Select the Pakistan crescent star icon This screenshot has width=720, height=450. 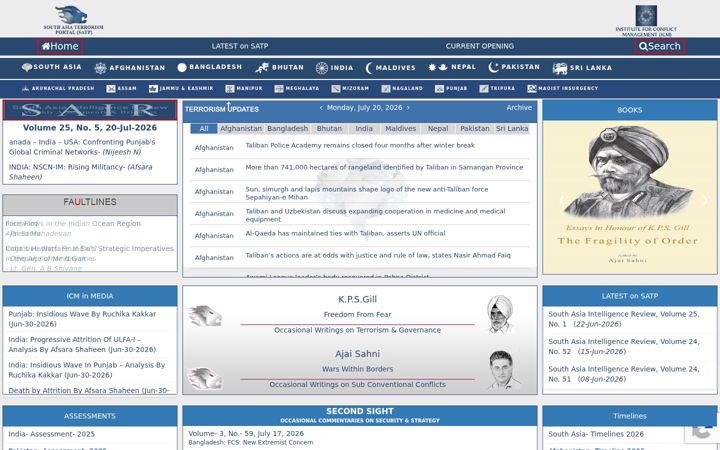click(x=494, y=68)
